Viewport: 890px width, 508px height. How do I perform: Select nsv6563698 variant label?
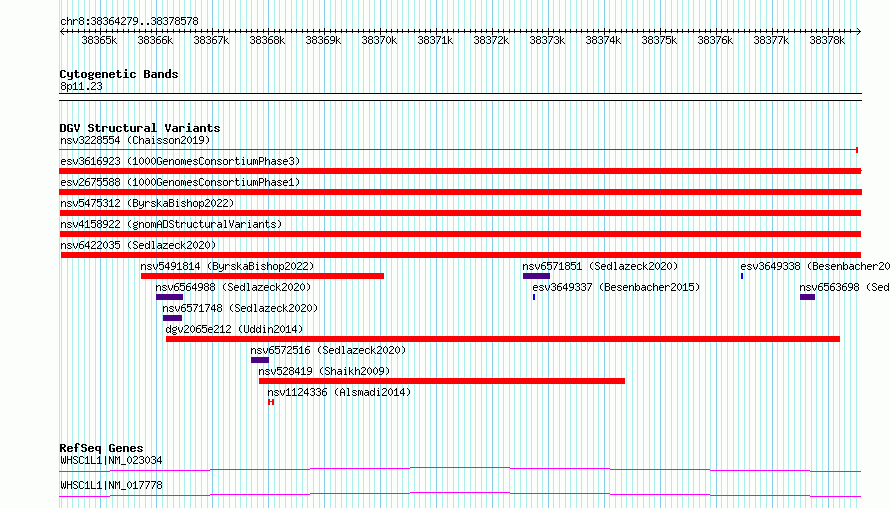845,287
